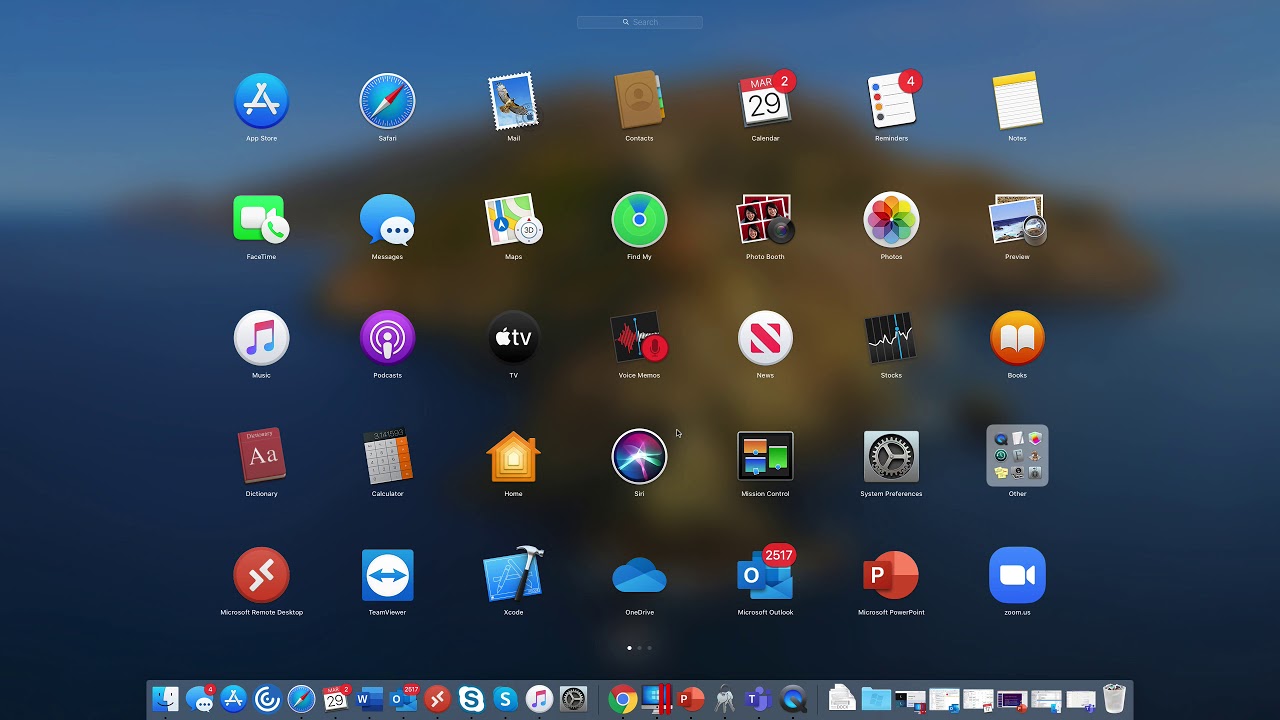The width and height of the screenshot is (1280, 720).
Task: Launch the Stocks app
Action: click(891, 338)
